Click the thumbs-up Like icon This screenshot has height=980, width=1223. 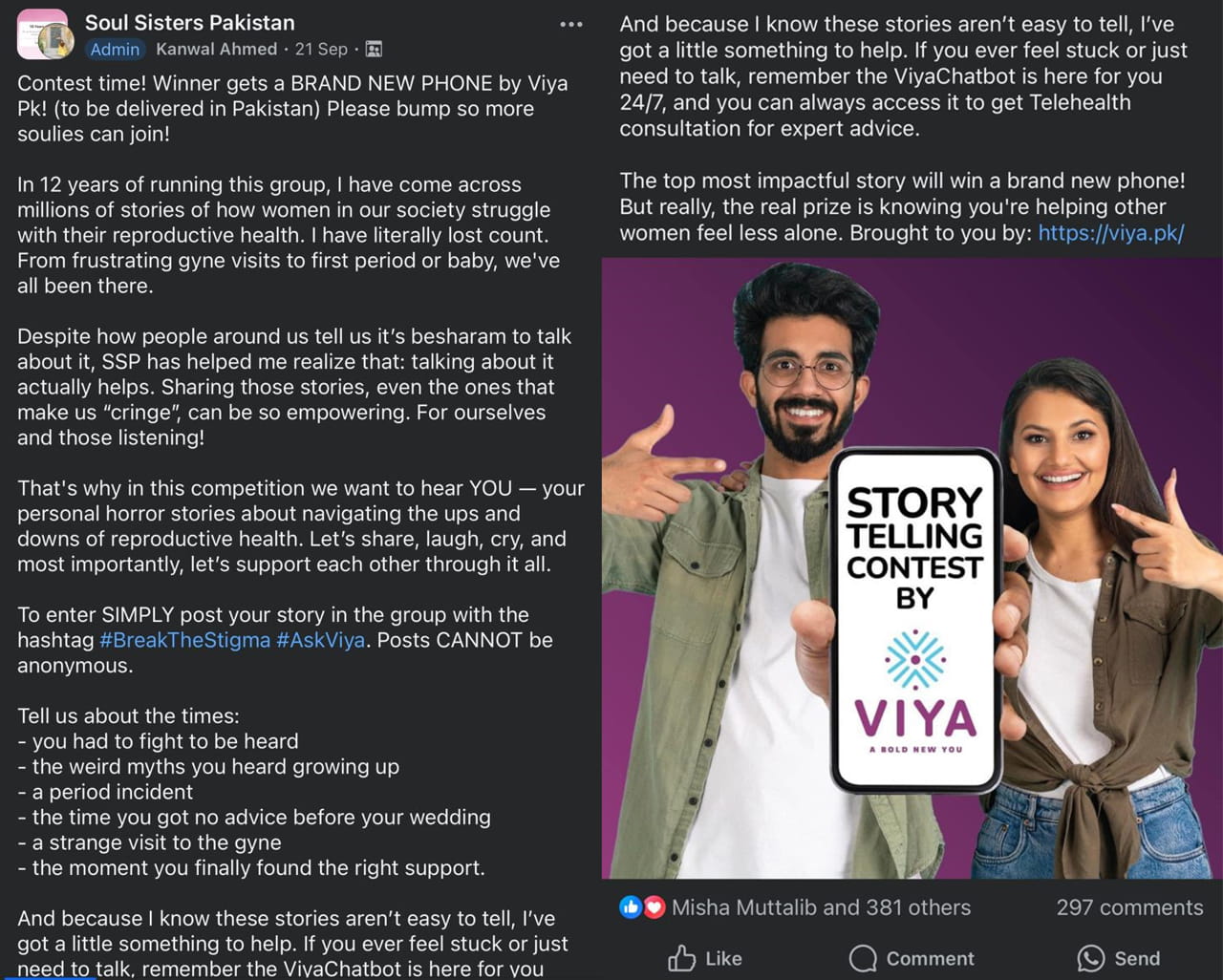click(x=681, y=958)
